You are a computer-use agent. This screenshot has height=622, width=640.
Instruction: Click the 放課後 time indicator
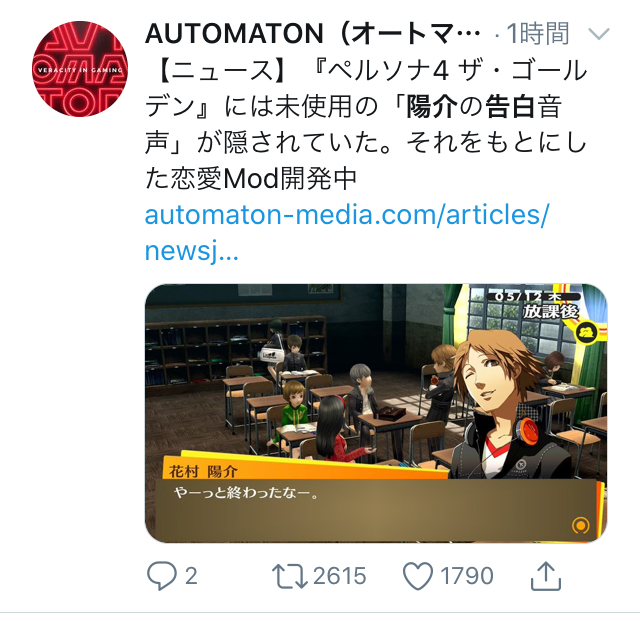click(551, 312)
